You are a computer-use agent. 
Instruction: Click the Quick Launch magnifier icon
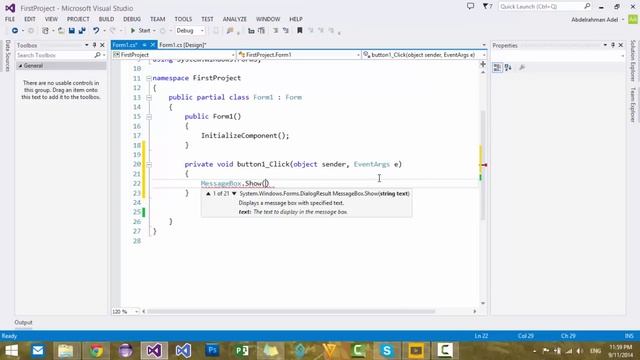[587, 7]
